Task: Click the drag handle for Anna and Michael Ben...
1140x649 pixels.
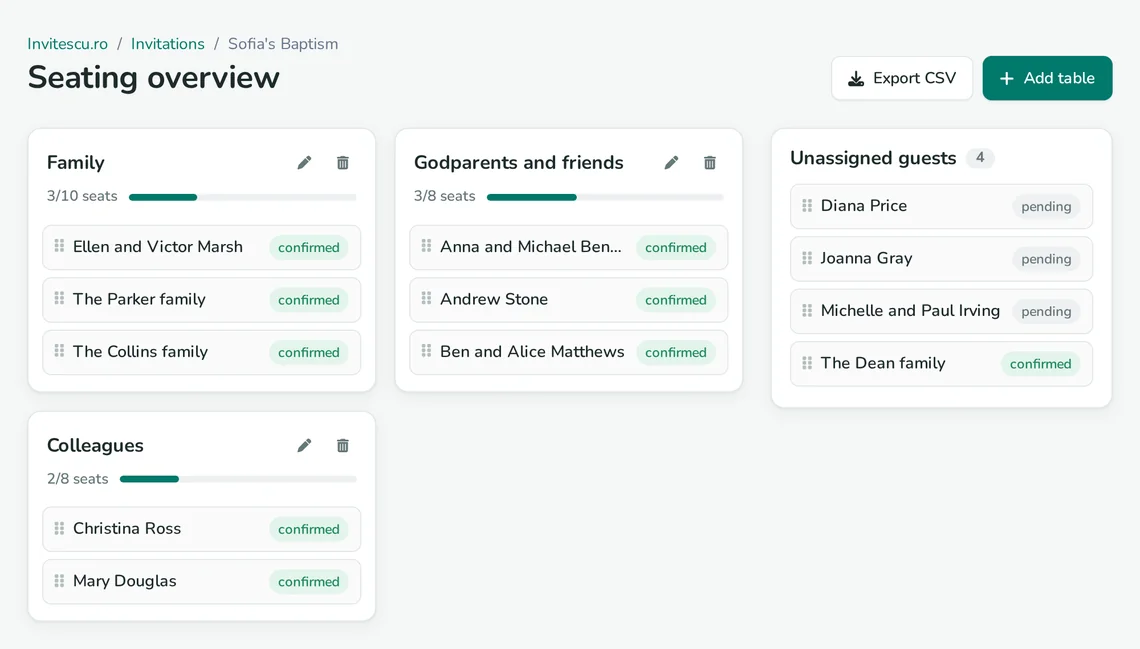Action: click(x=426, y=246)
